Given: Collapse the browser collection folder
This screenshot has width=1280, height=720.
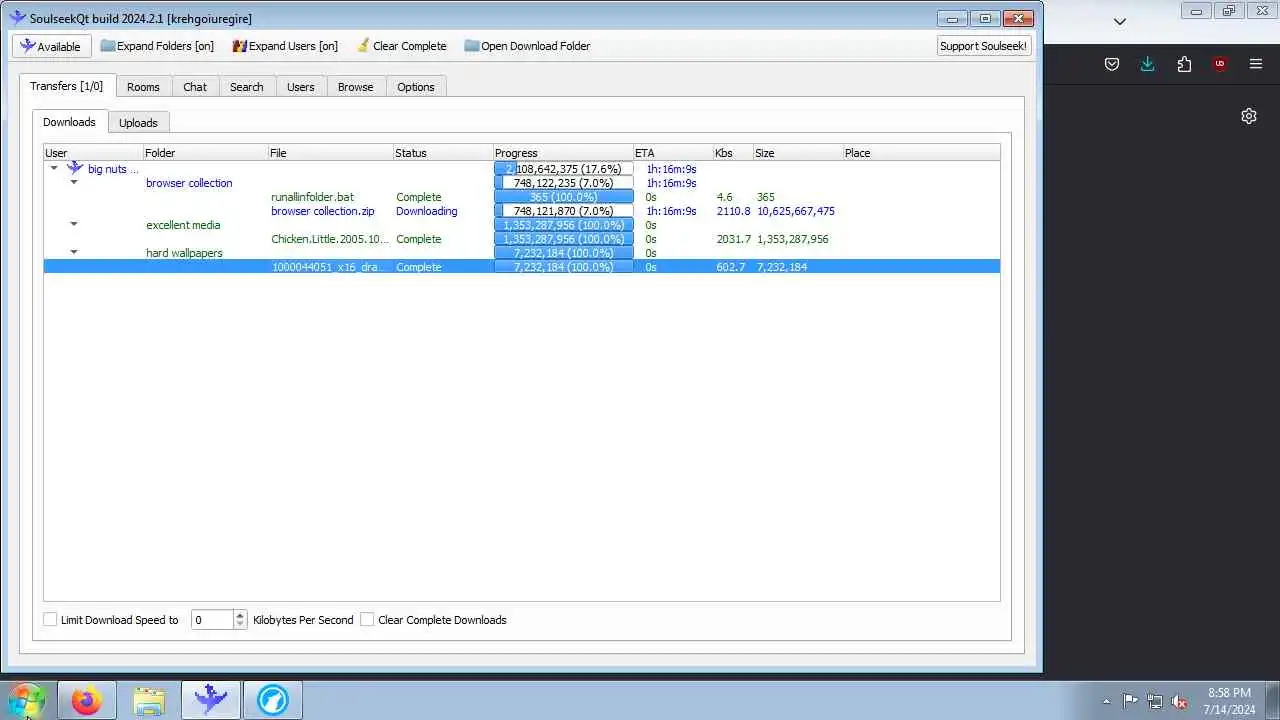Looking at the screenshot, I should pos(73,183).
